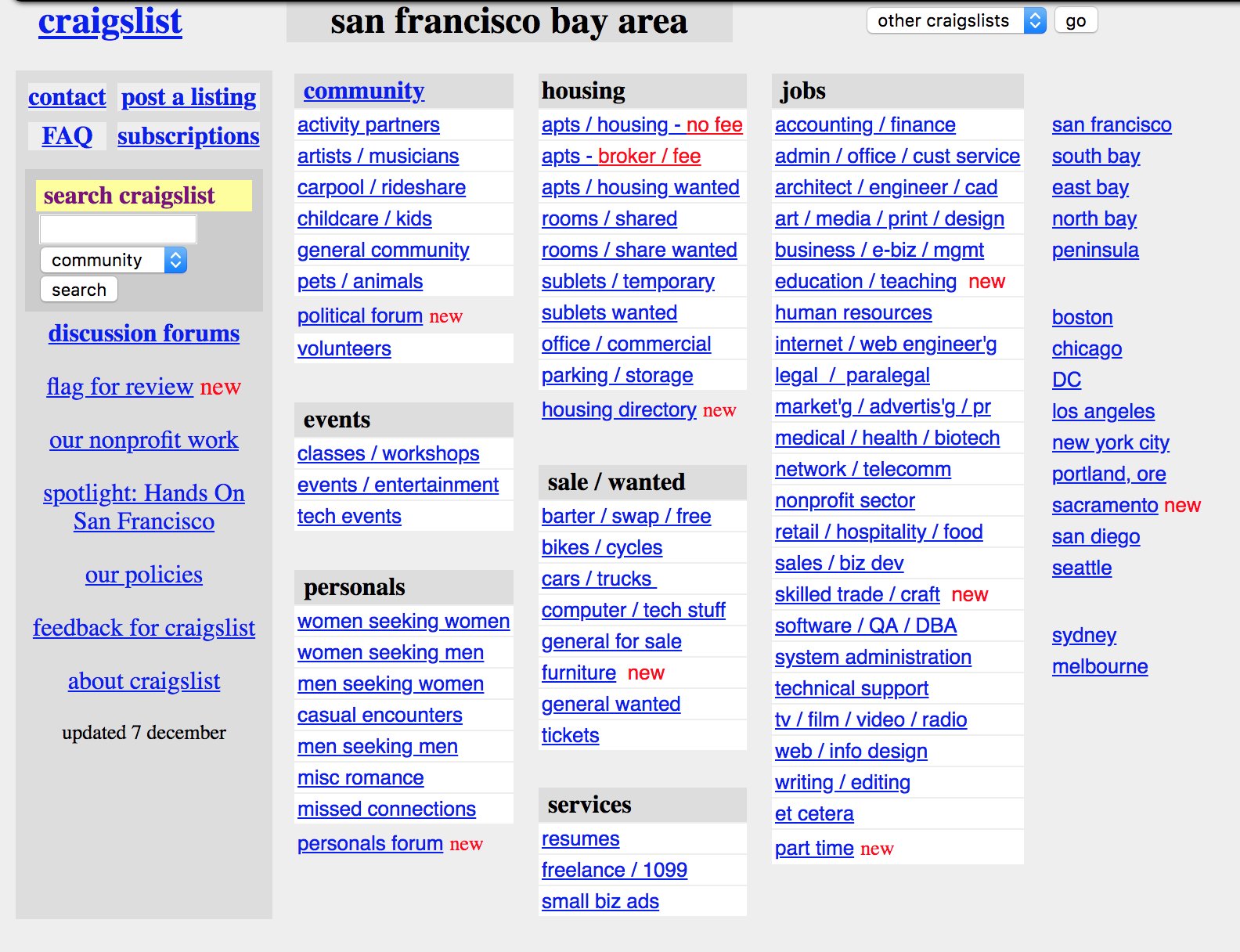Browse rooms / shared listings
The width and height of the screenshot is (1240, 952).
610,218
